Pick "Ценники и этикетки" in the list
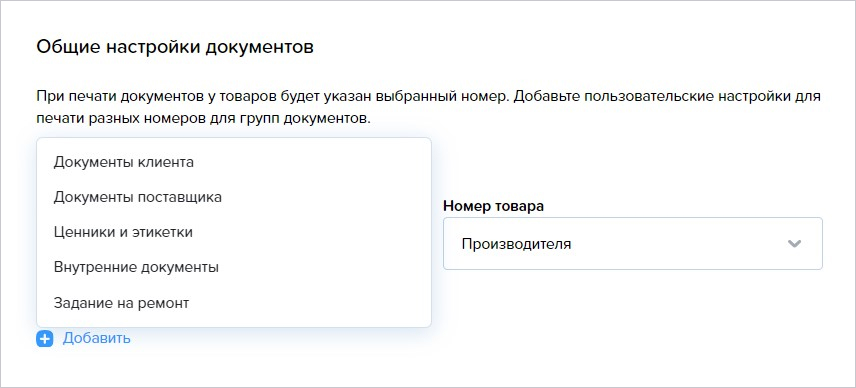The width and height of the screenshot is (856, 388). (234, 232)
